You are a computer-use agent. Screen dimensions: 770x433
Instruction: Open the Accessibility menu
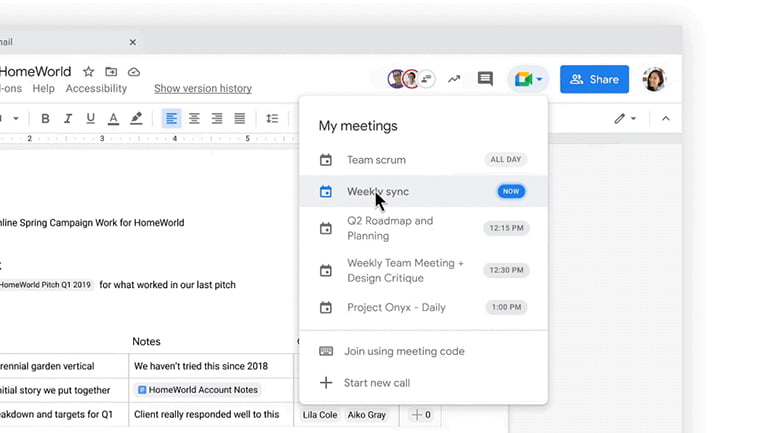pos(96,88)
